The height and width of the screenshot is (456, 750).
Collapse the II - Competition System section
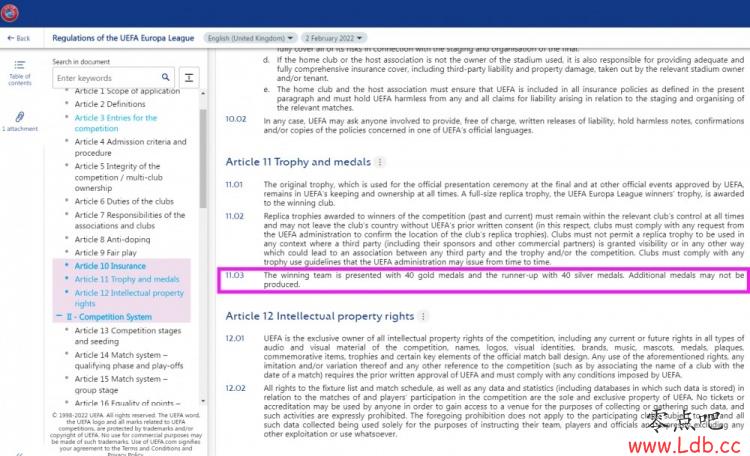click(x=59, y=316)
